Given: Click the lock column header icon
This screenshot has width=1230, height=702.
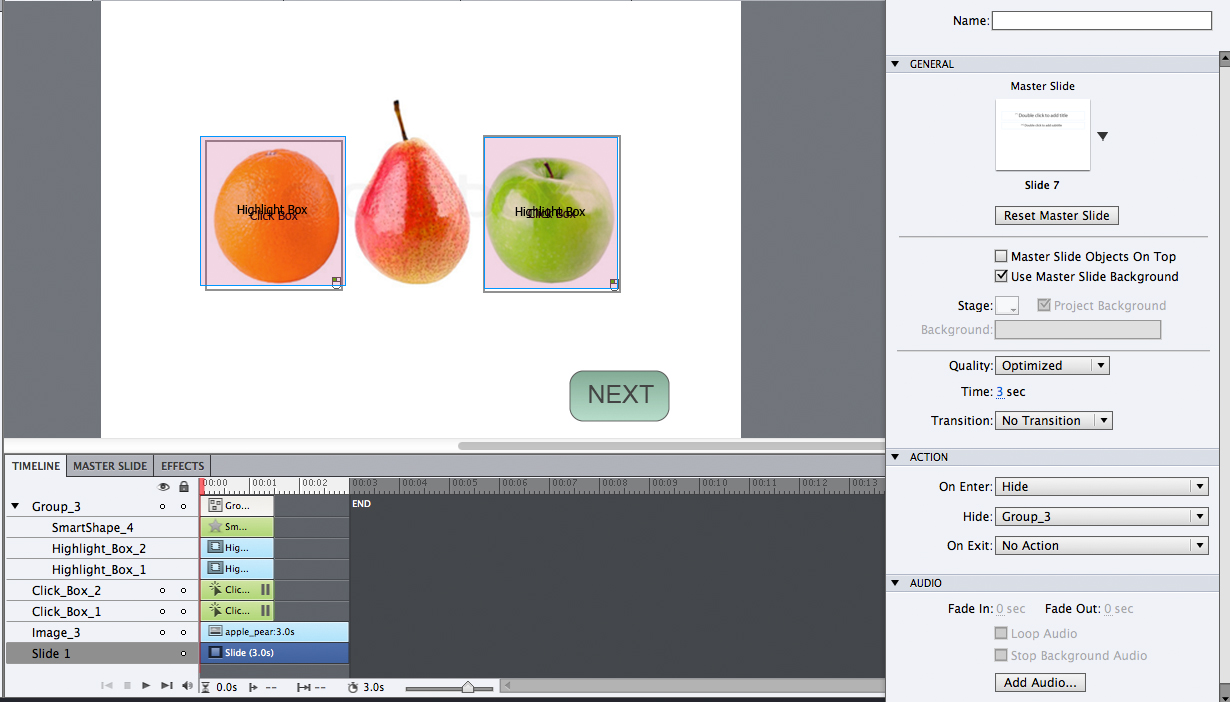Looking at the screenshot, I should 182,485.
